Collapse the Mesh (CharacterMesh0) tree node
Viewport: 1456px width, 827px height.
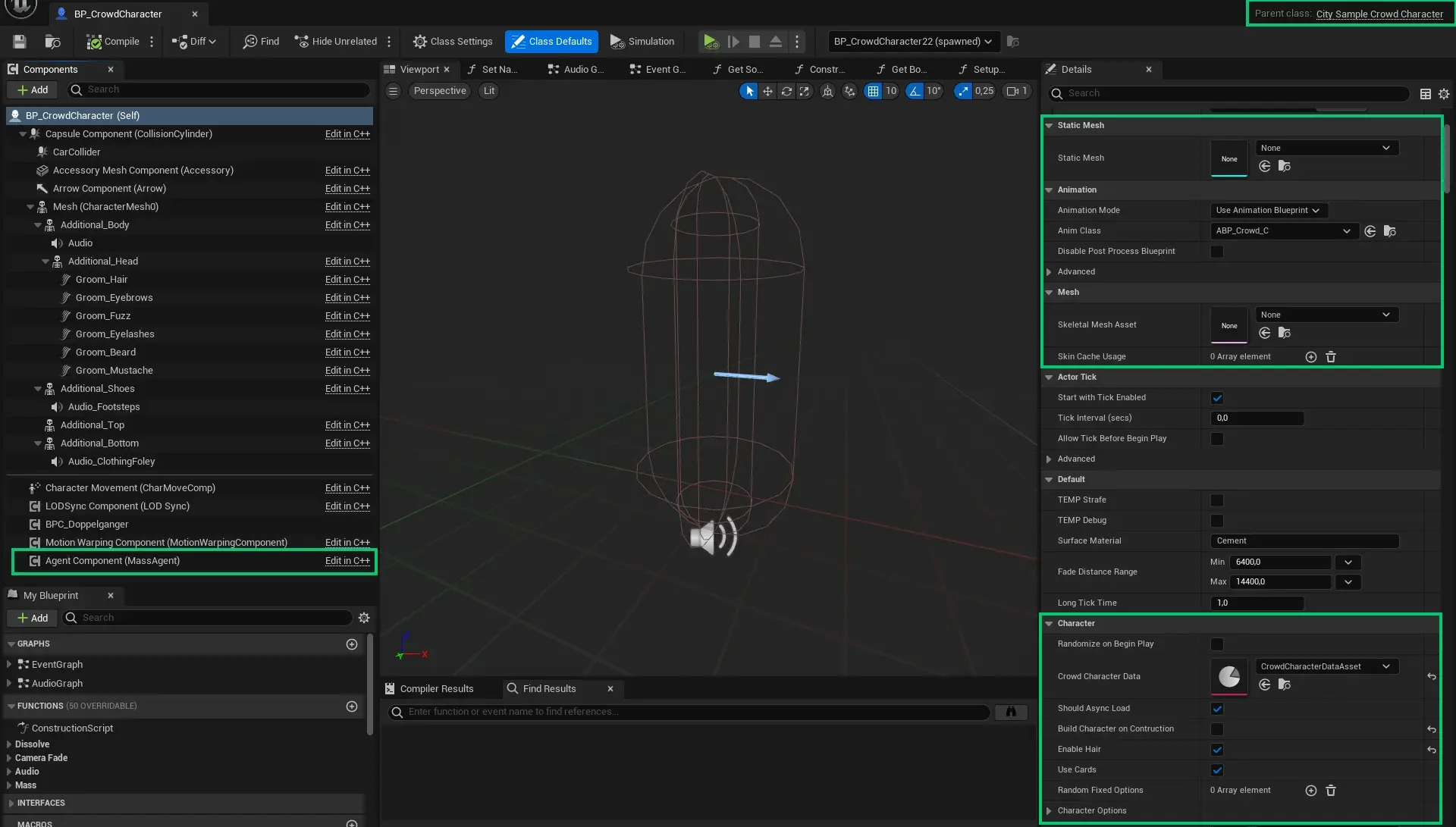click(30, 207)
